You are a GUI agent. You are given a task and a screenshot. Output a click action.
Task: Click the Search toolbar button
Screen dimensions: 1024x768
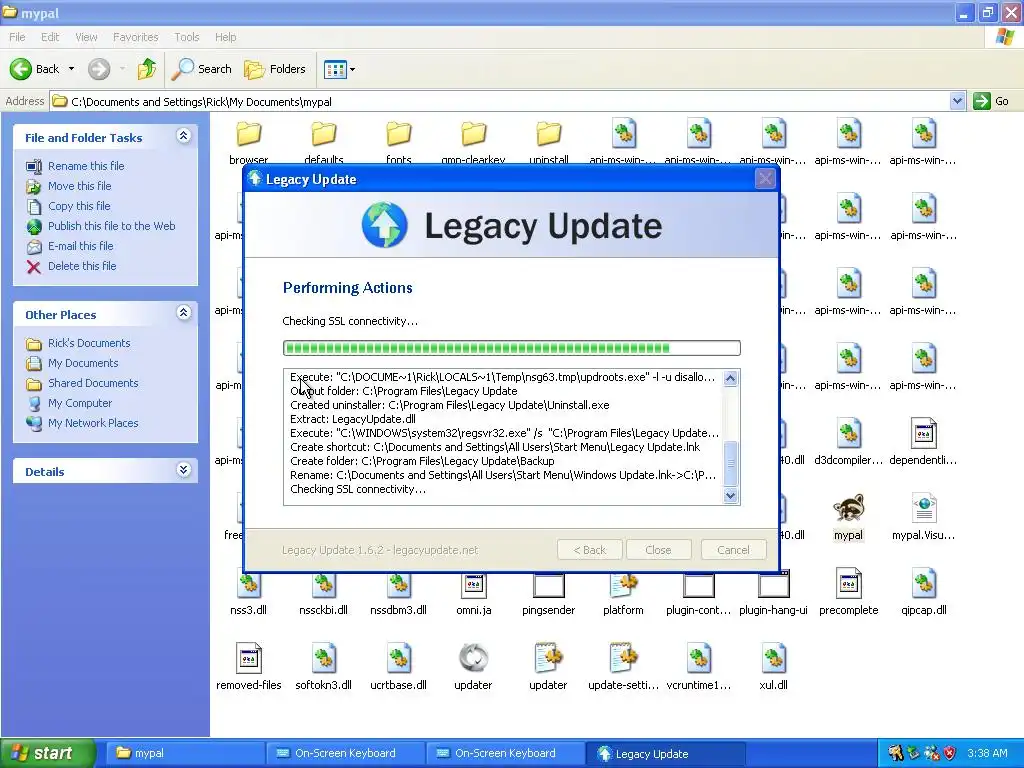point(201,69)
